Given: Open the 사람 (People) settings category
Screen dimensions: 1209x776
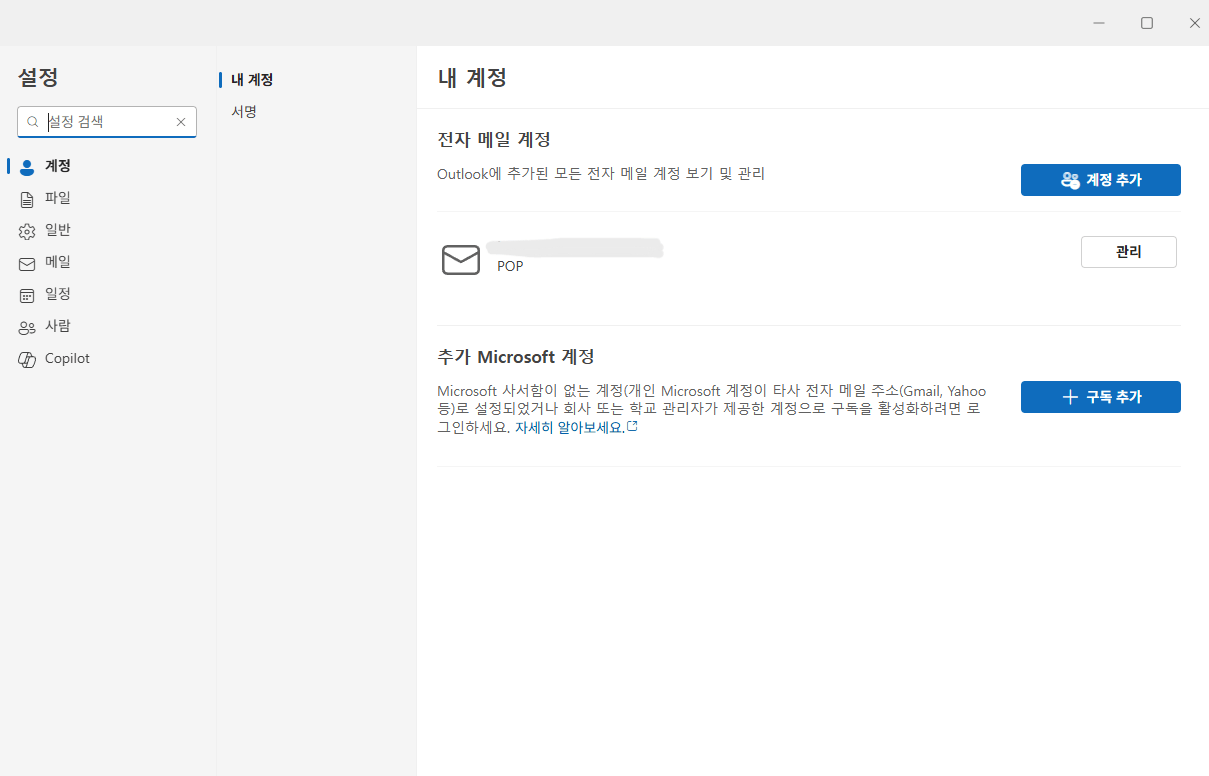Looking at the screenshot, I should point(106,326).
